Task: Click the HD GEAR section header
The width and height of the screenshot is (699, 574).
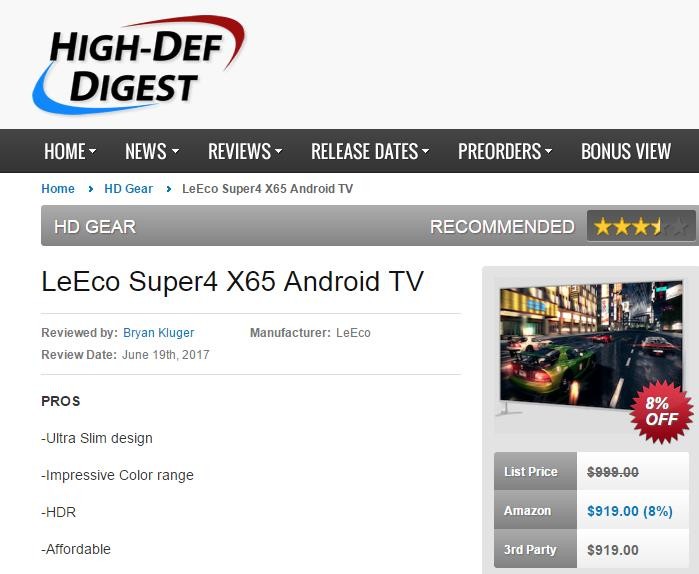Action: point(95,227)
